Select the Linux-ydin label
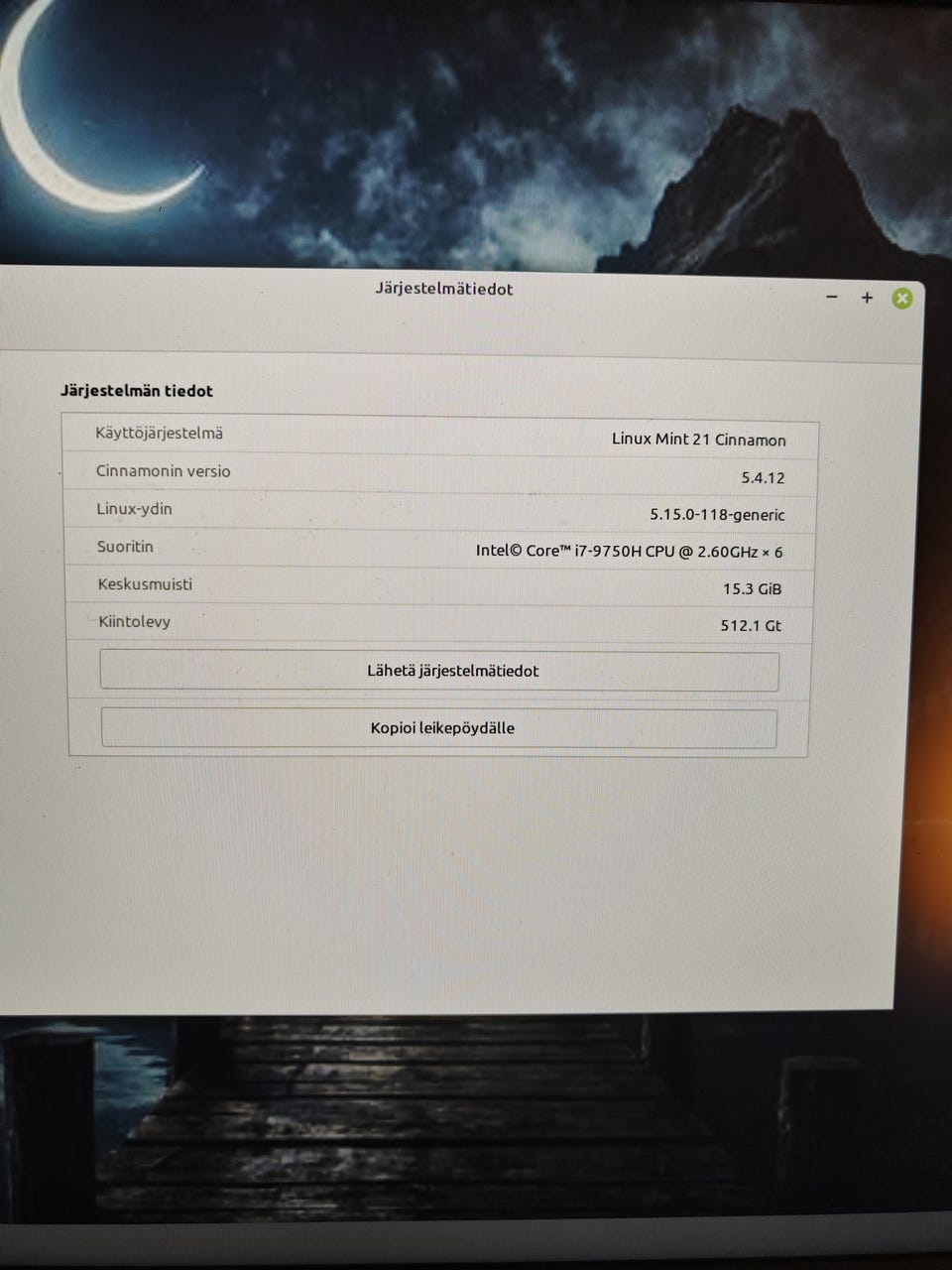This screenshot has width=952, height=1270. pyautogui.click(x=134, y=509)
